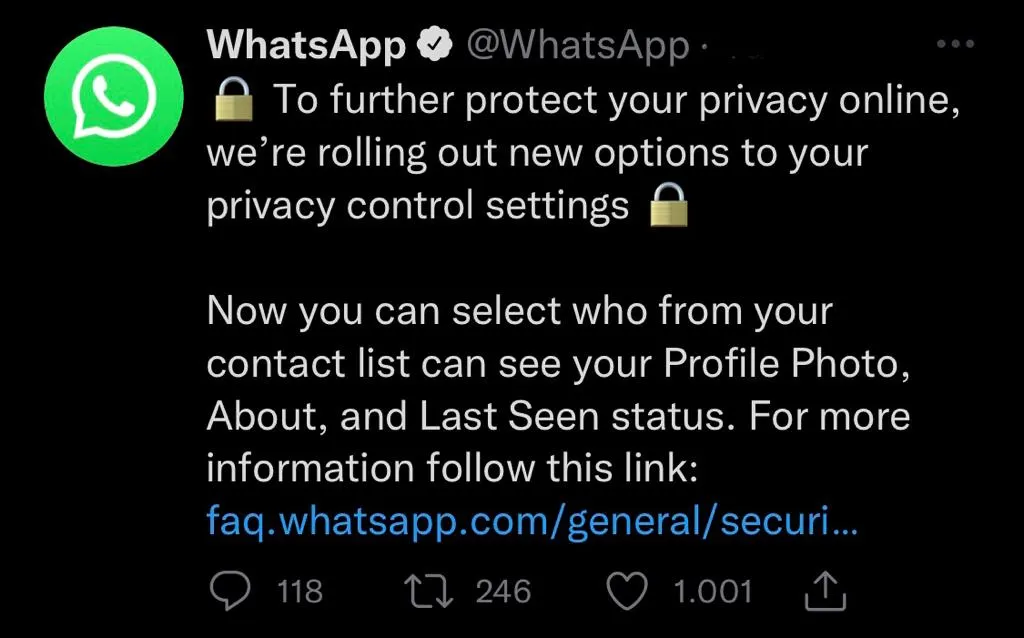Click the padlock emoji after "settings"
Image resolution: width=1024 pixels, height=638 pixels.
[670, 205]
